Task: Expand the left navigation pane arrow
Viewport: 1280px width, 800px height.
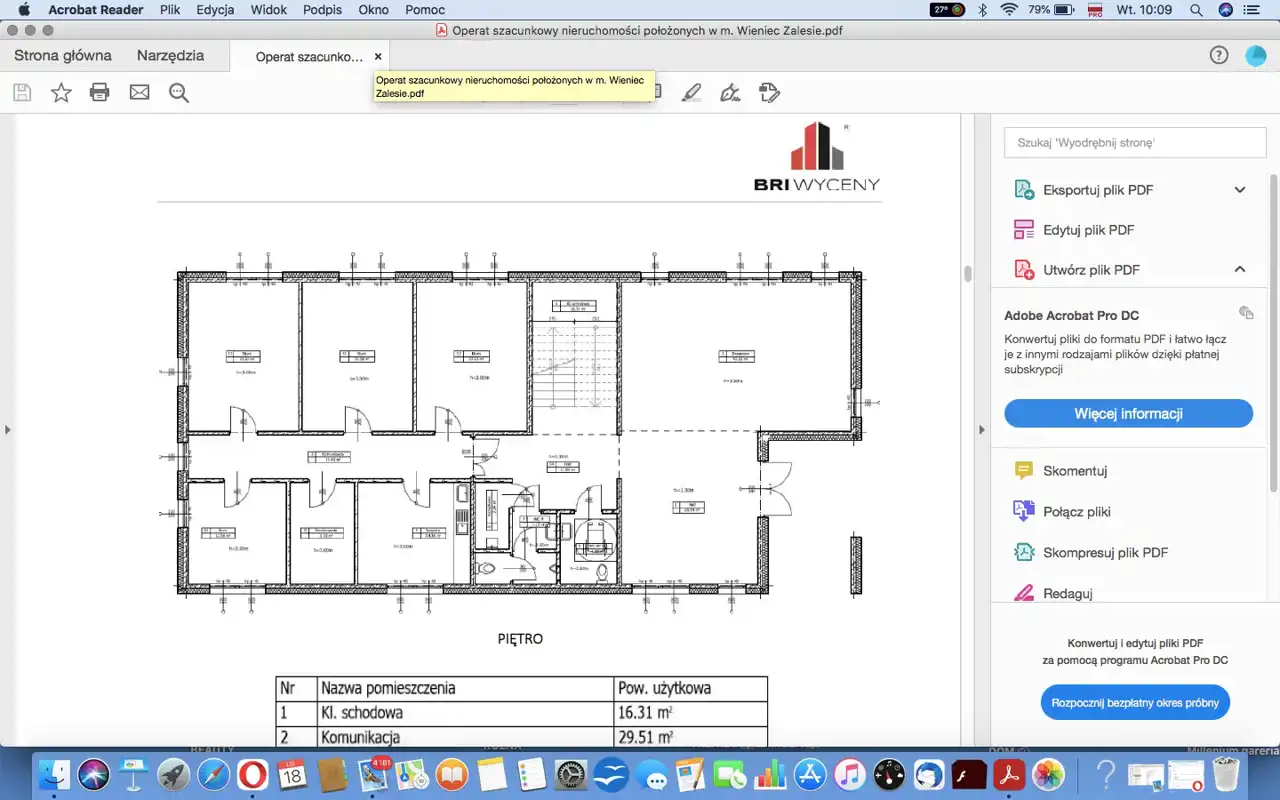Action: point(8,430)
